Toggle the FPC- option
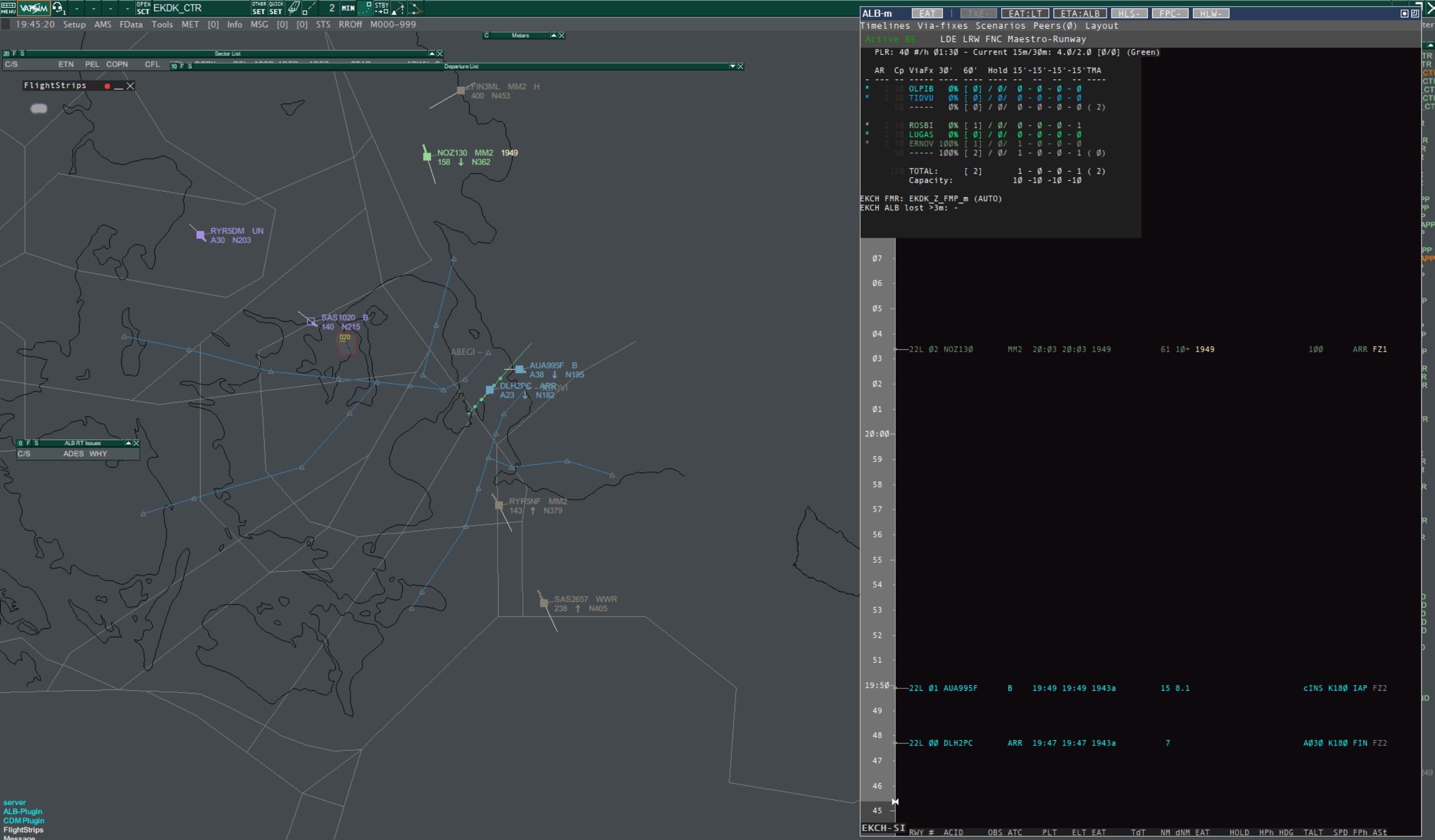1435x840 pixels. [x=1170, y=13]
